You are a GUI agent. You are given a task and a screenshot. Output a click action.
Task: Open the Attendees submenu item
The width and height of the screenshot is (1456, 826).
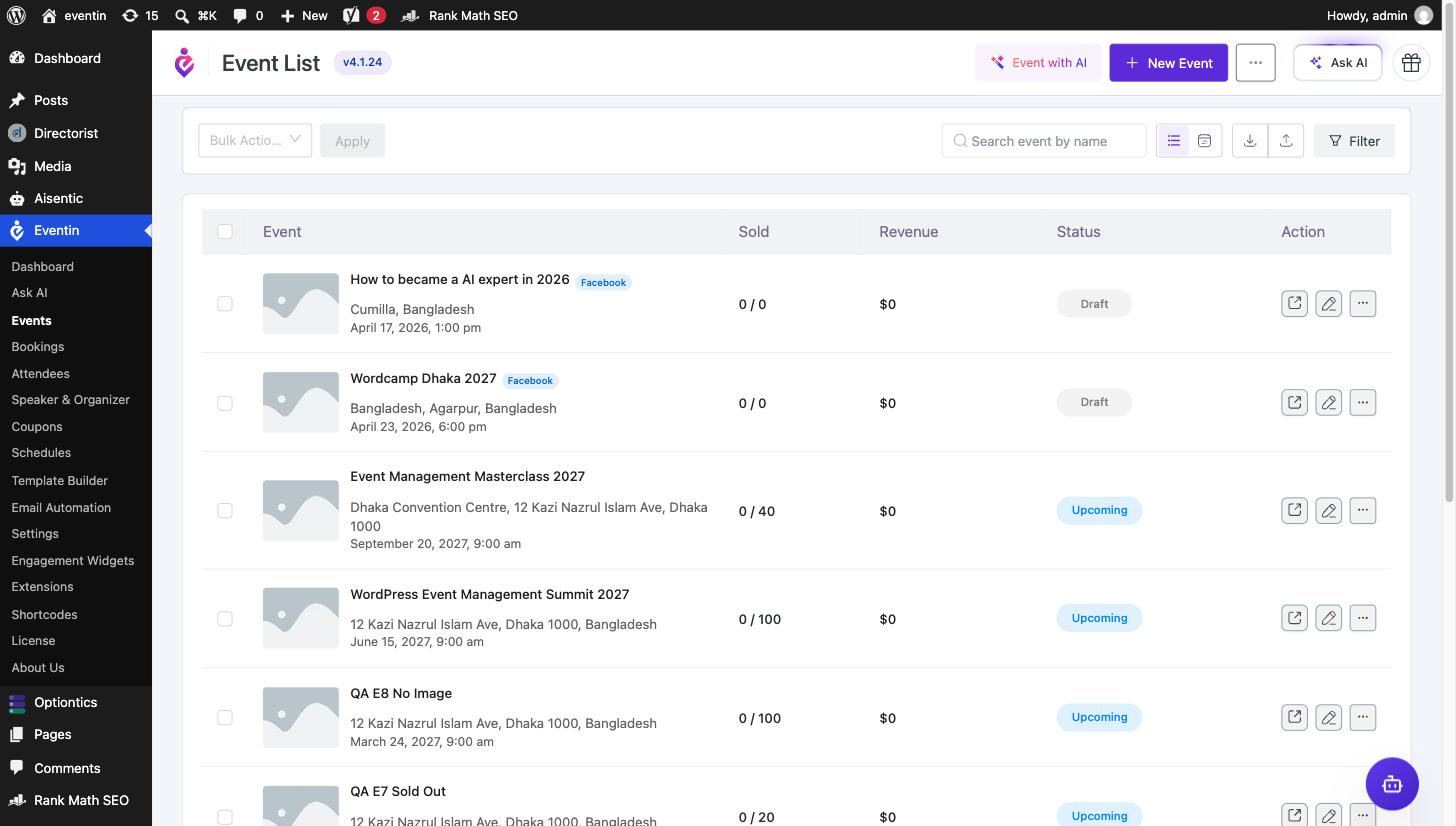pos(40,374)
